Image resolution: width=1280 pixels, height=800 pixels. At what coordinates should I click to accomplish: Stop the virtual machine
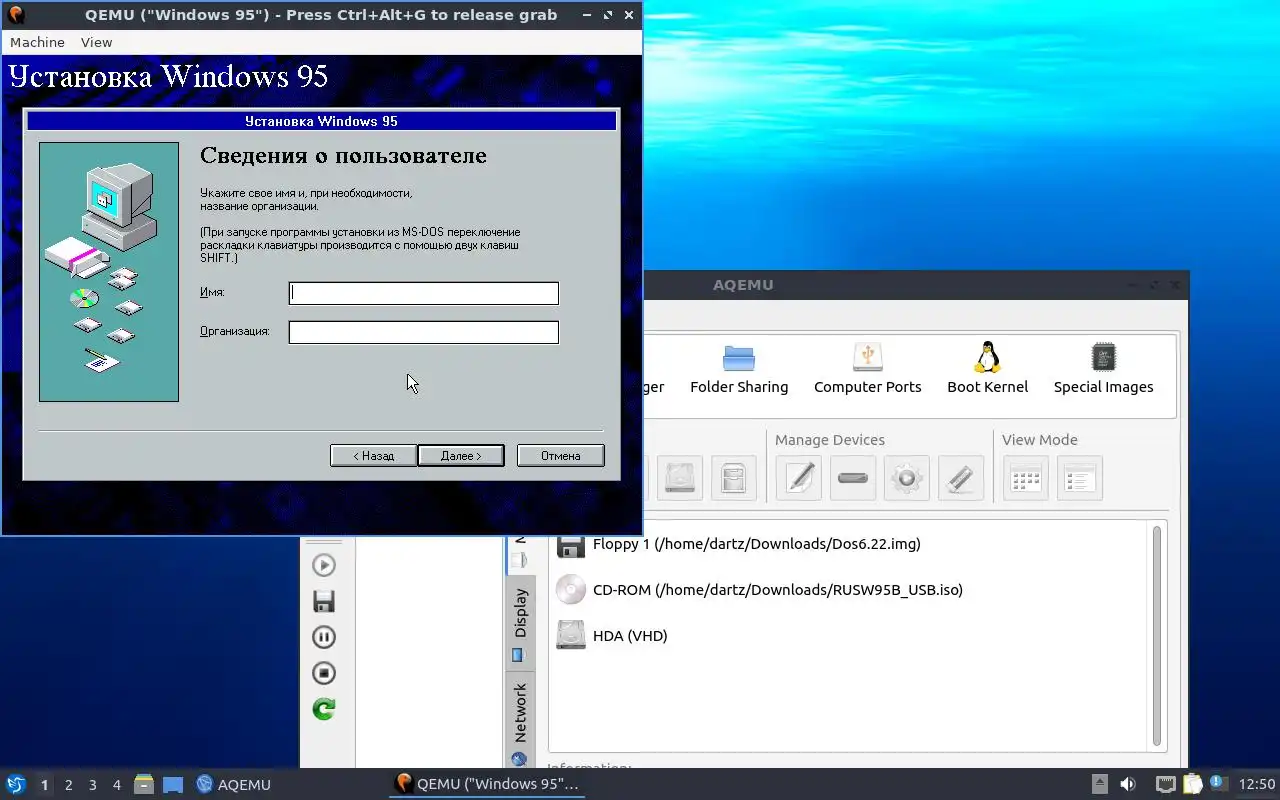(x=324, y=673)
